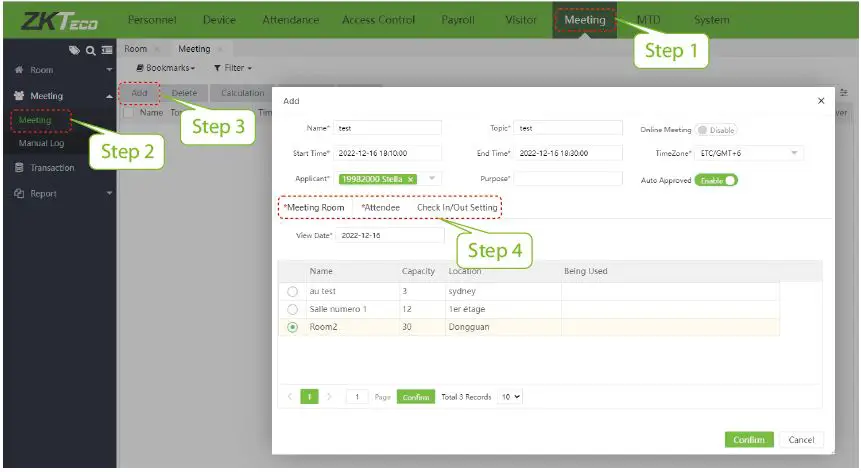Image resolution: width=861 pixels, height=472 pixels.
Task: Tick the select-all checkbox beside Name column
Action: [x=128, y=113]
